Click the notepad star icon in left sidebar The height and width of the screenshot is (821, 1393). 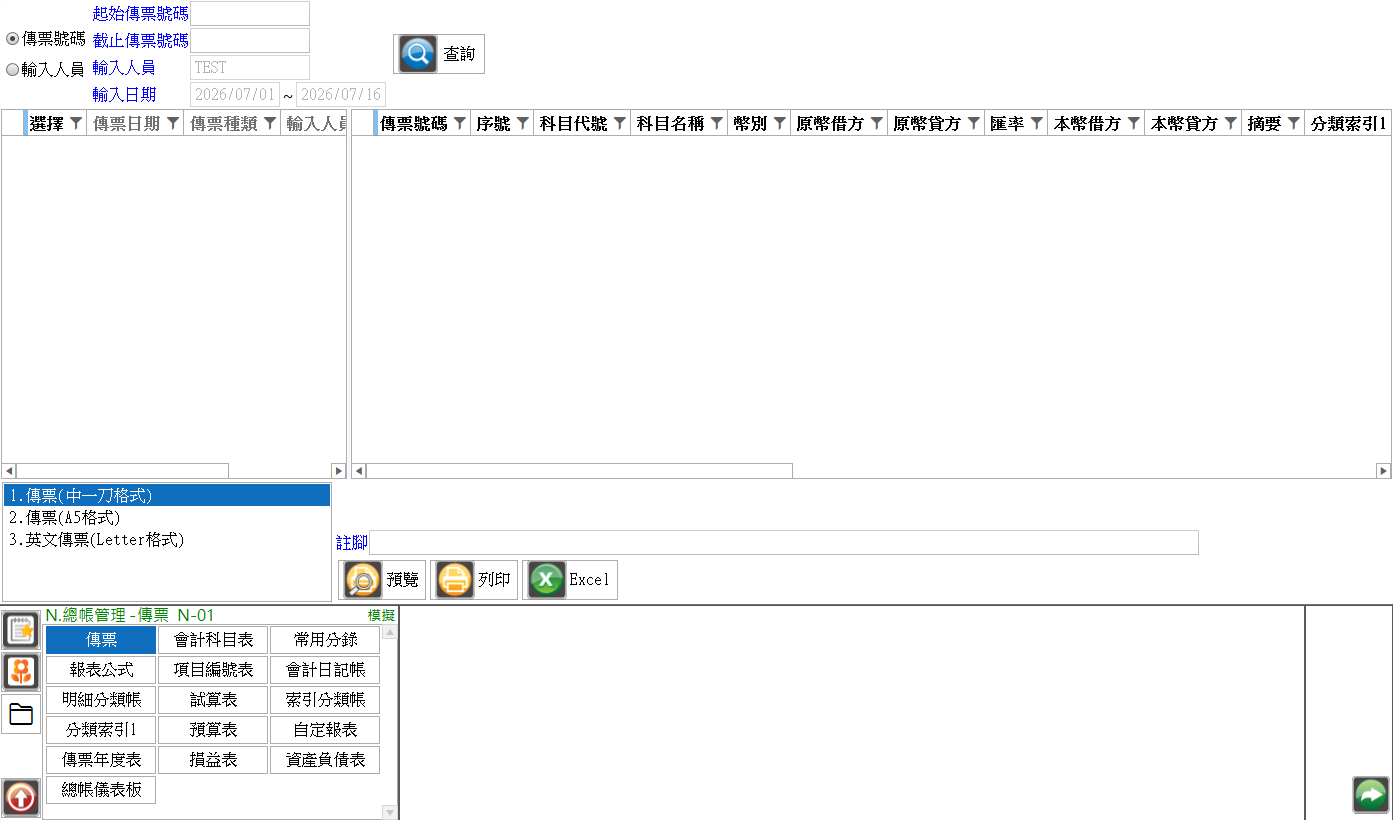pos(21,630)
